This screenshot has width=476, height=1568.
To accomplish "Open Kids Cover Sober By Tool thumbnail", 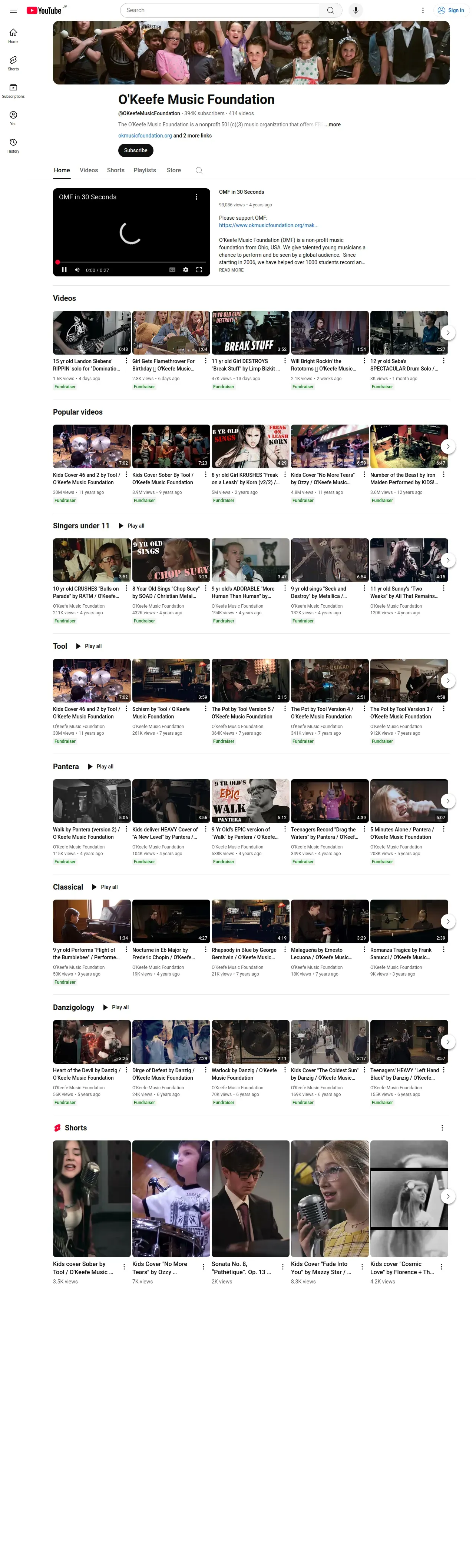I will 171,447.
